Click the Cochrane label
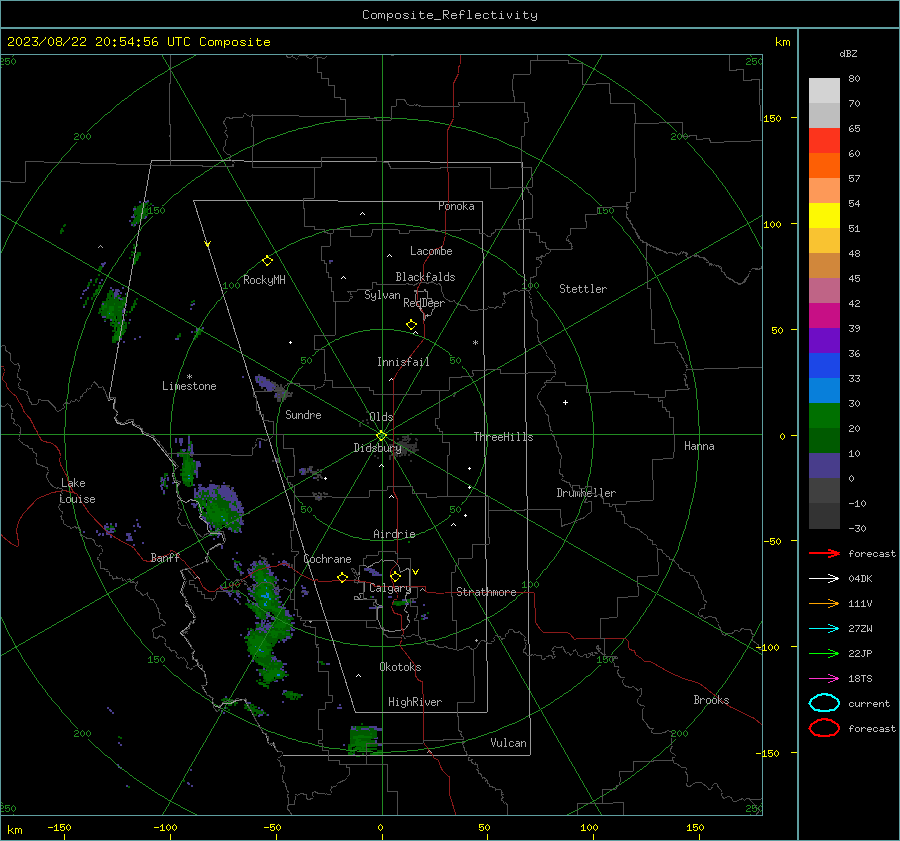 tap(327, 559)
